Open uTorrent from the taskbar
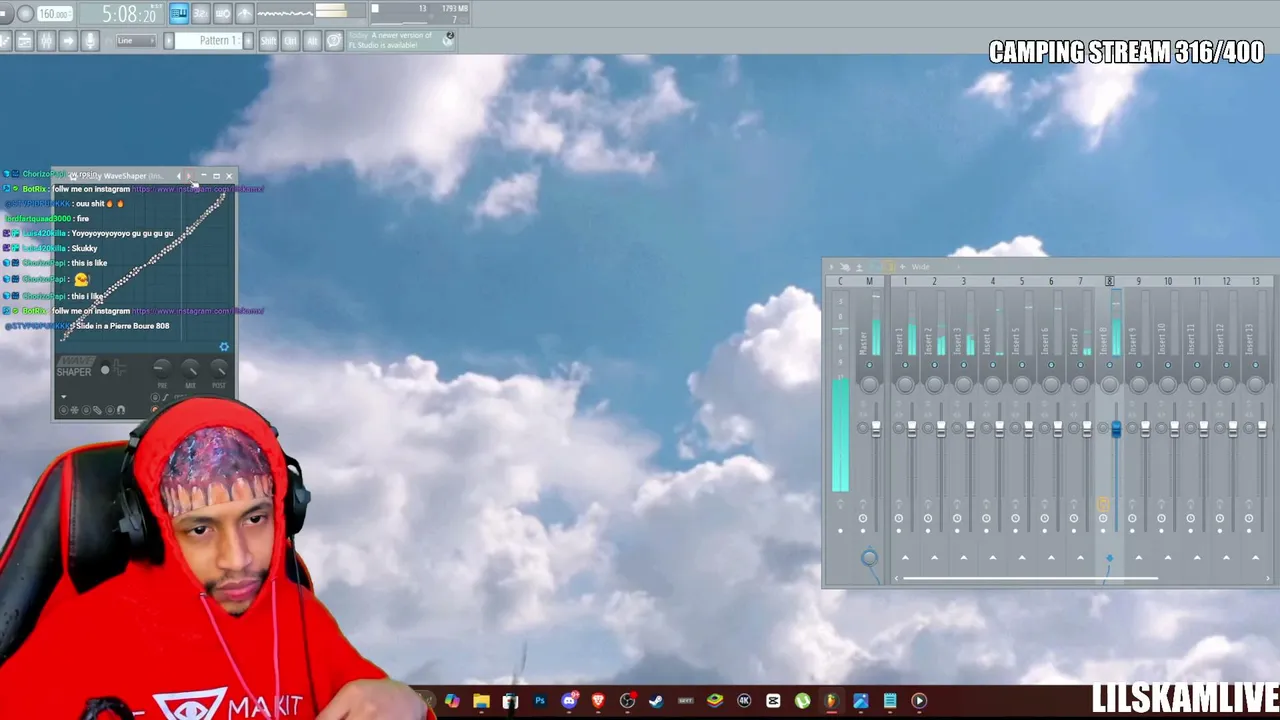This screenshot has width=1280, height=720. (x=802, y=701)
